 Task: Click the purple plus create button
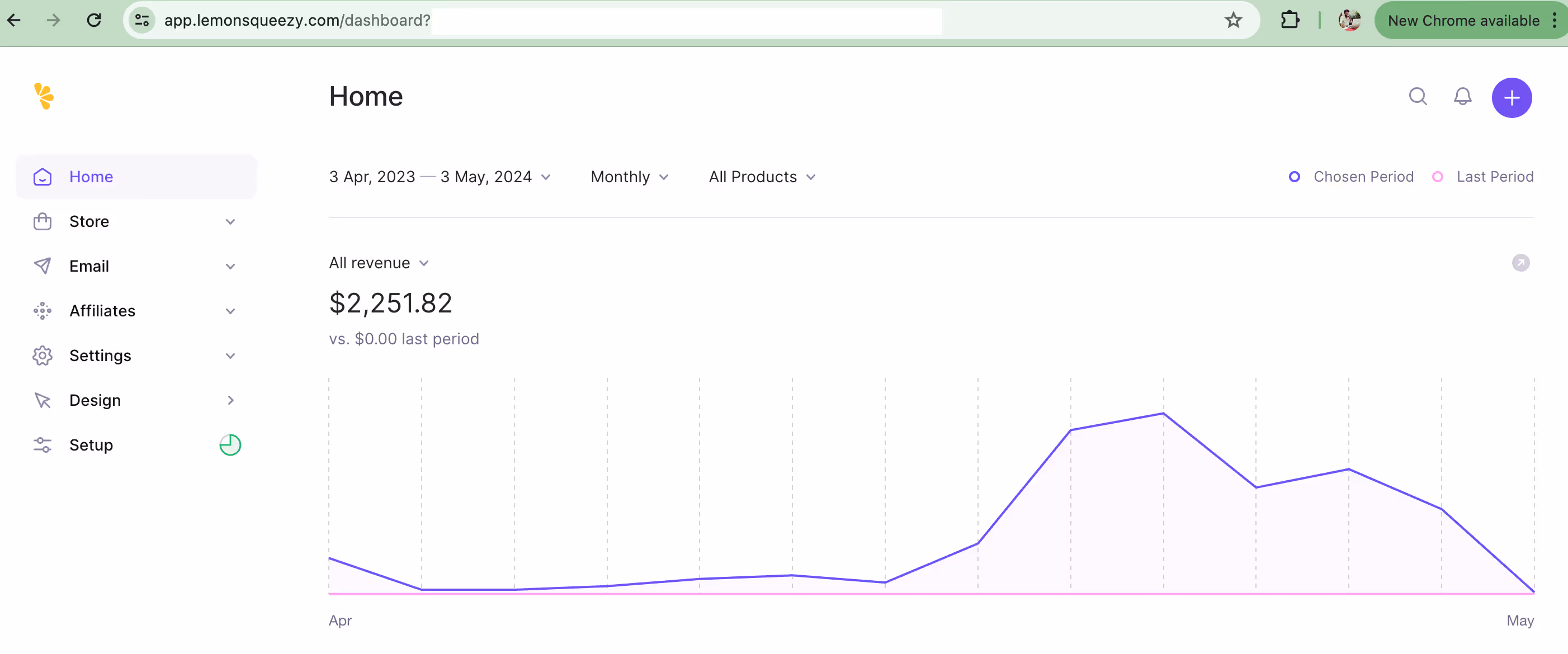point(1512,98)
